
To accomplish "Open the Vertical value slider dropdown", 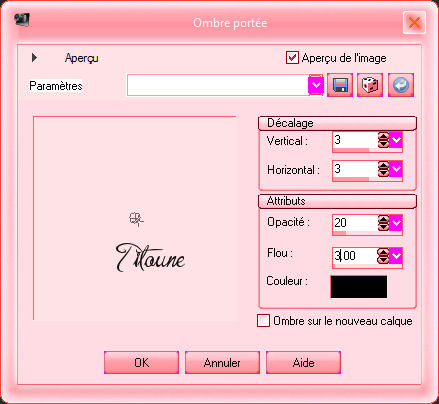I will tap(396, 140).
